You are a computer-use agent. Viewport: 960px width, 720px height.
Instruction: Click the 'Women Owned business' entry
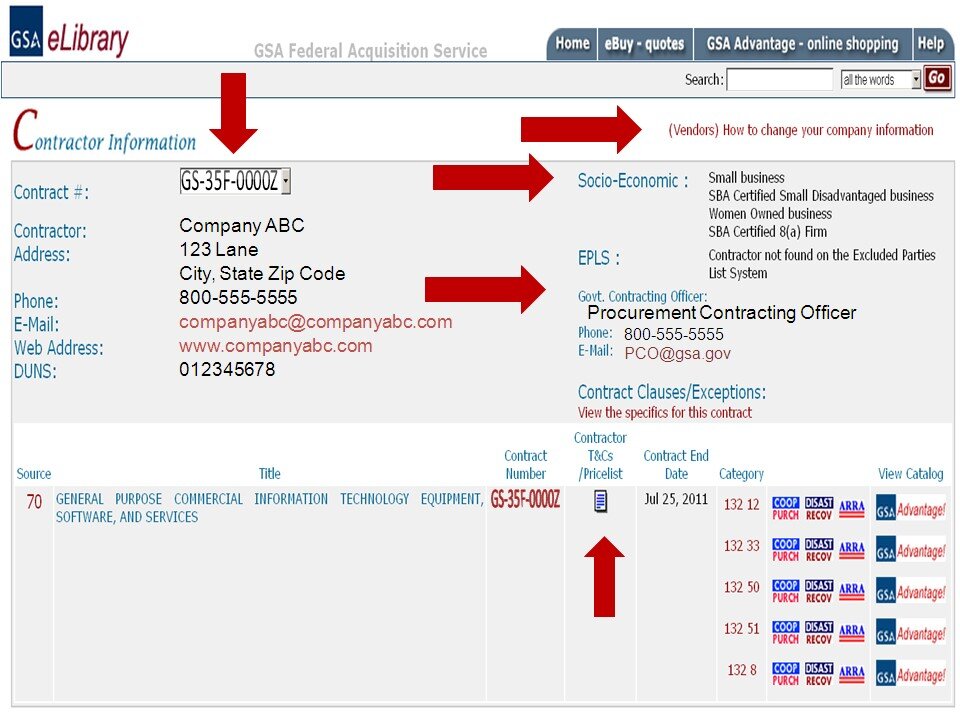coord(770,214)
